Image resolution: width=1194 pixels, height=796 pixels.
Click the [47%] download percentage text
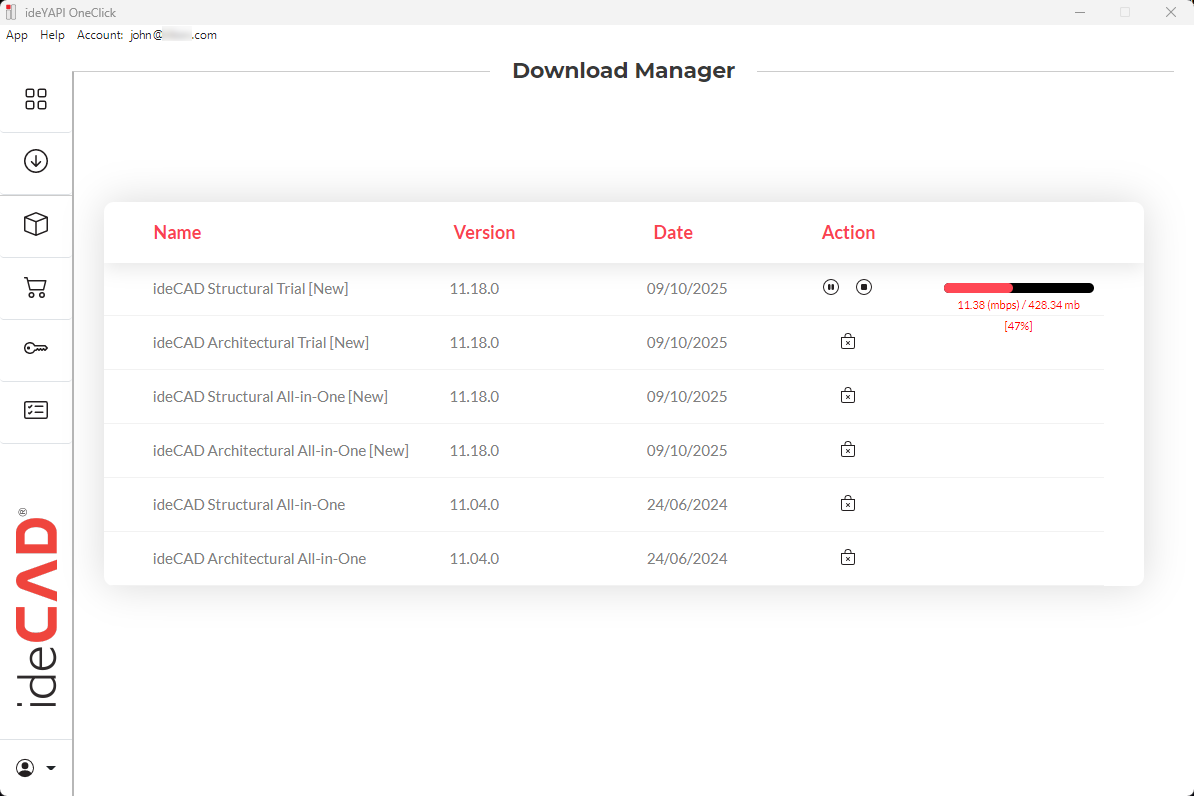(1018, 326)
